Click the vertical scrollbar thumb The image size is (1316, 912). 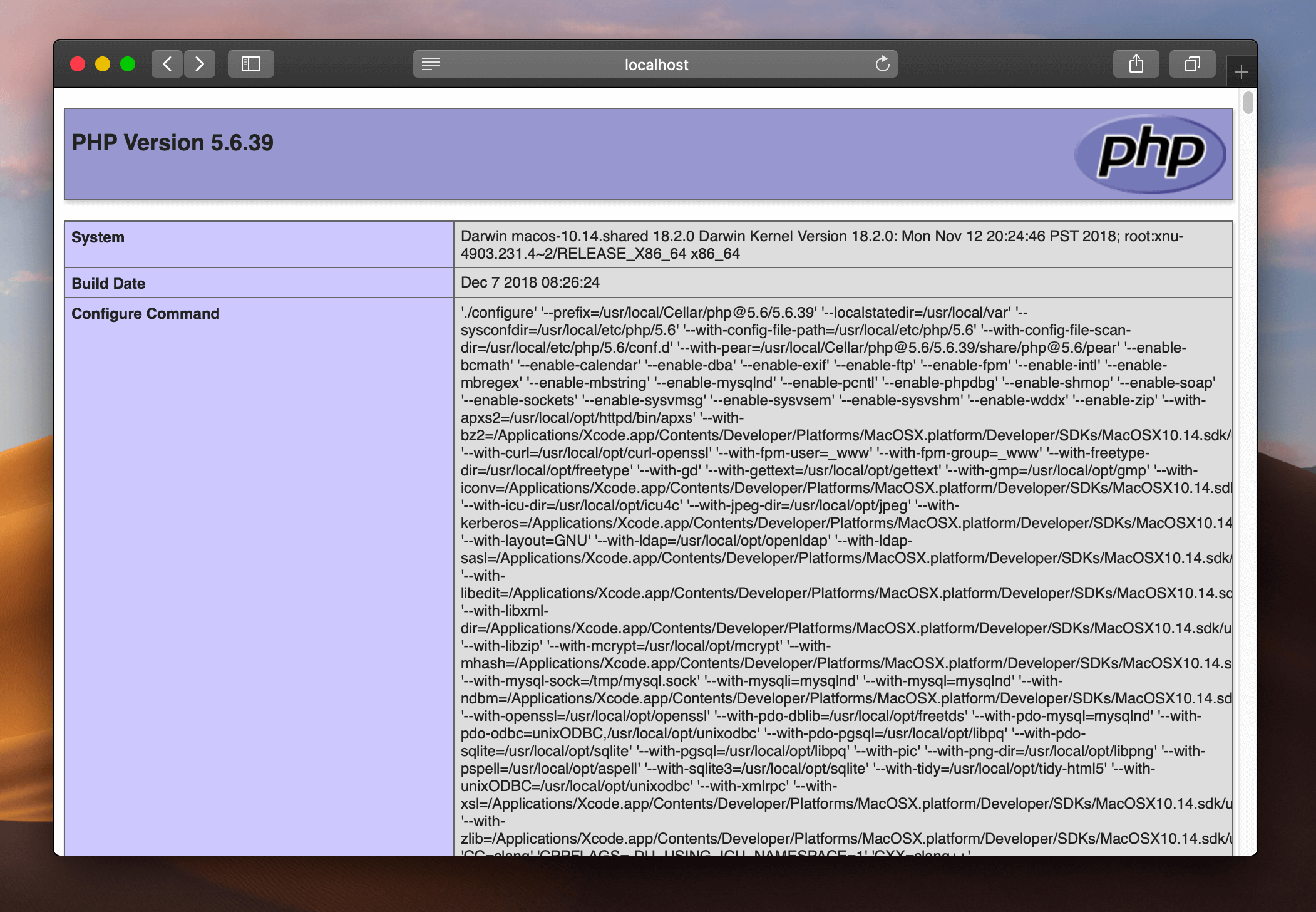point(1248,103)
